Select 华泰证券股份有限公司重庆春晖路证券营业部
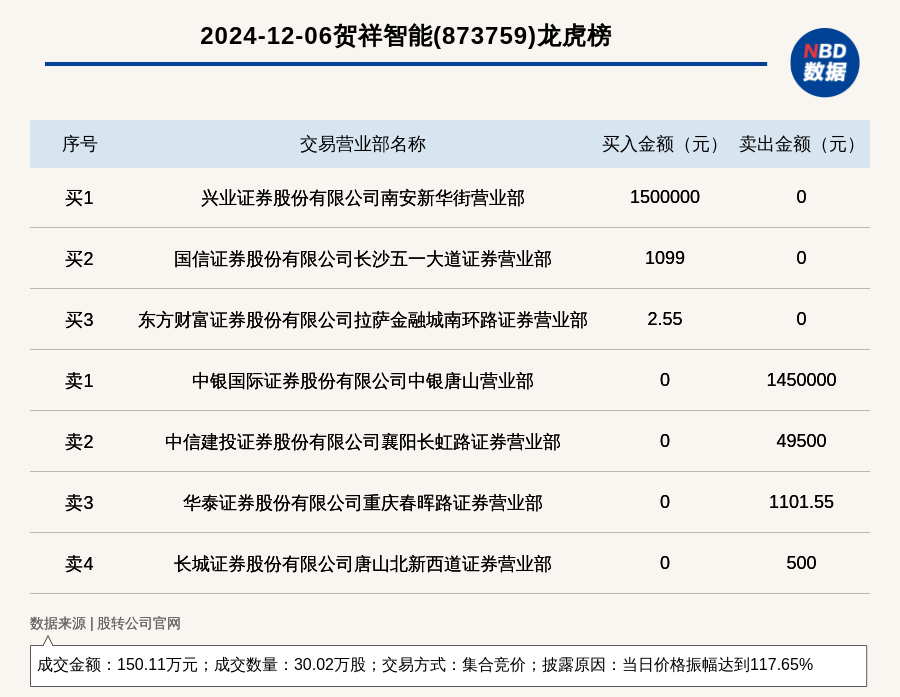 (x=363, y=503)
